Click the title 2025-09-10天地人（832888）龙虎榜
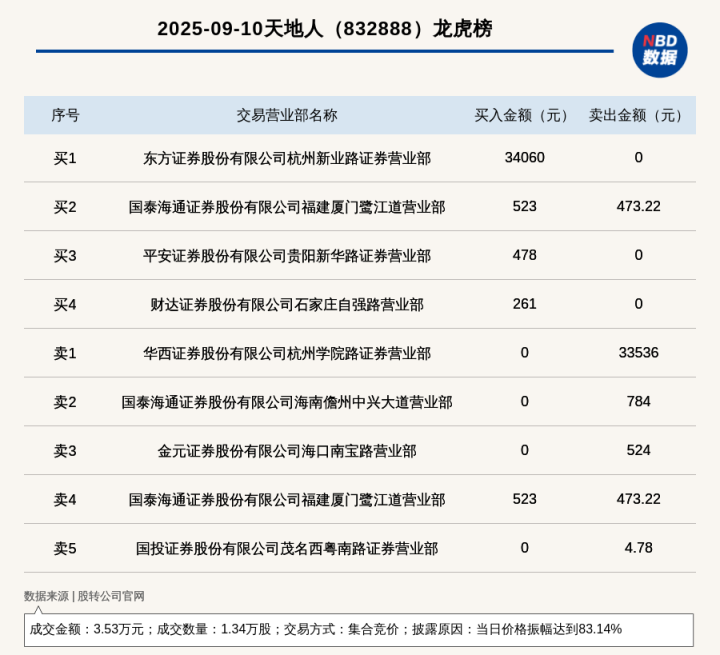Viewport: 720px width, 655px height. [x=325, y=28]
